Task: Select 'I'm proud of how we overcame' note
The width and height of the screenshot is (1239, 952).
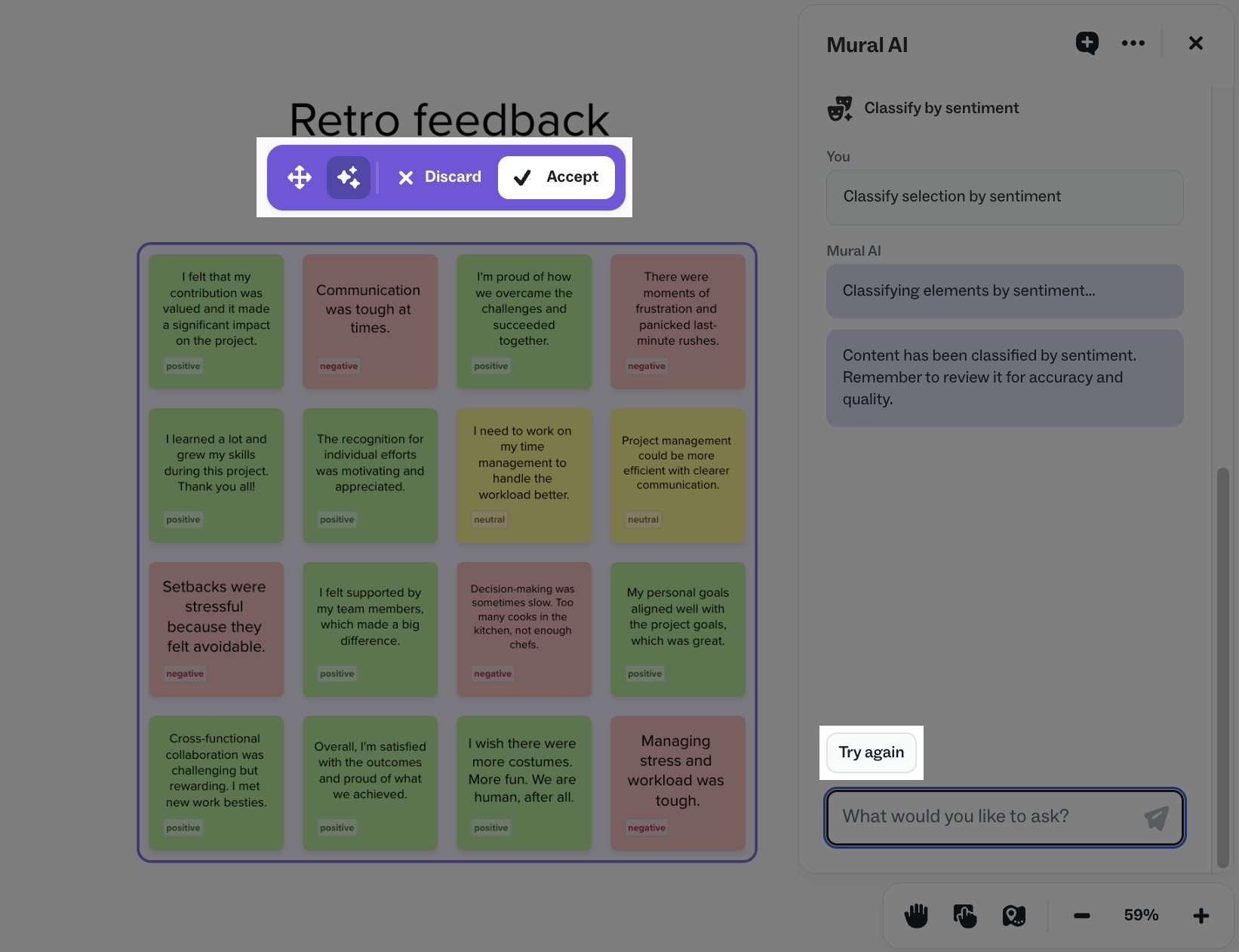Action: coord(524,321)
